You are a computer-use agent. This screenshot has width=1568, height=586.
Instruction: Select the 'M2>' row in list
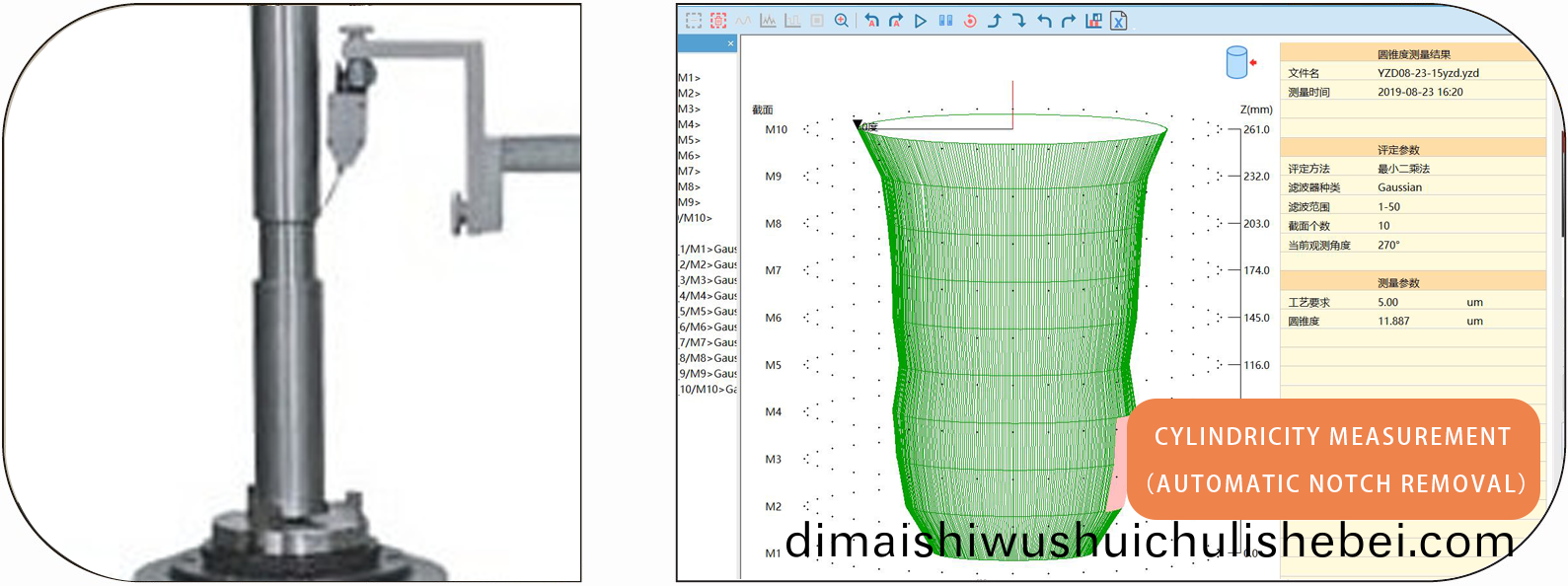tap(689, 94)
